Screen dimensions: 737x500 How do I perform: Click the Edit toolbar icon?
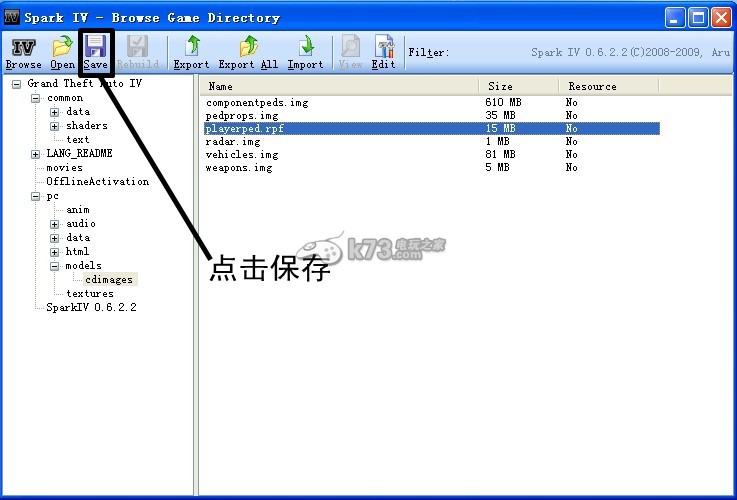[x=383, y=52]
